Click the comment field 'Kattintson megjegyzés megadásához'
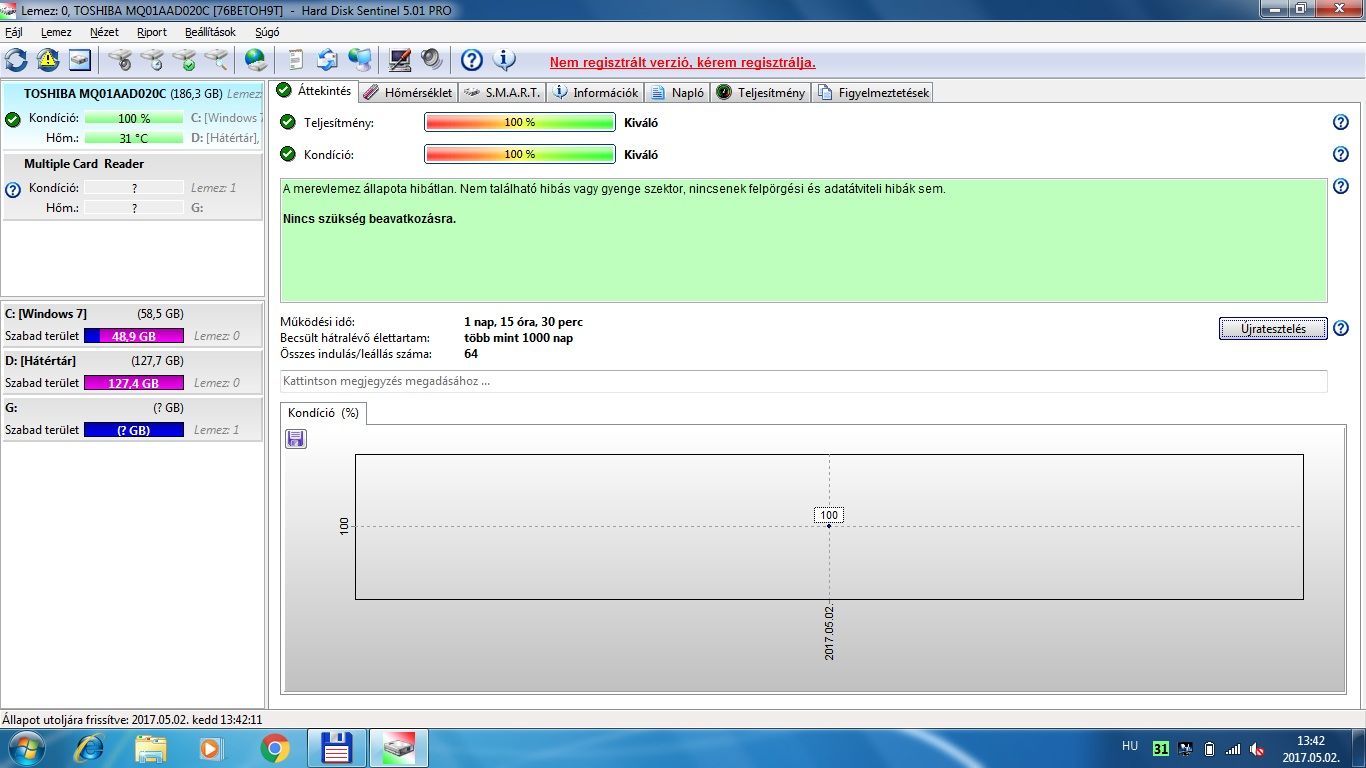 [x=804, y=381]
